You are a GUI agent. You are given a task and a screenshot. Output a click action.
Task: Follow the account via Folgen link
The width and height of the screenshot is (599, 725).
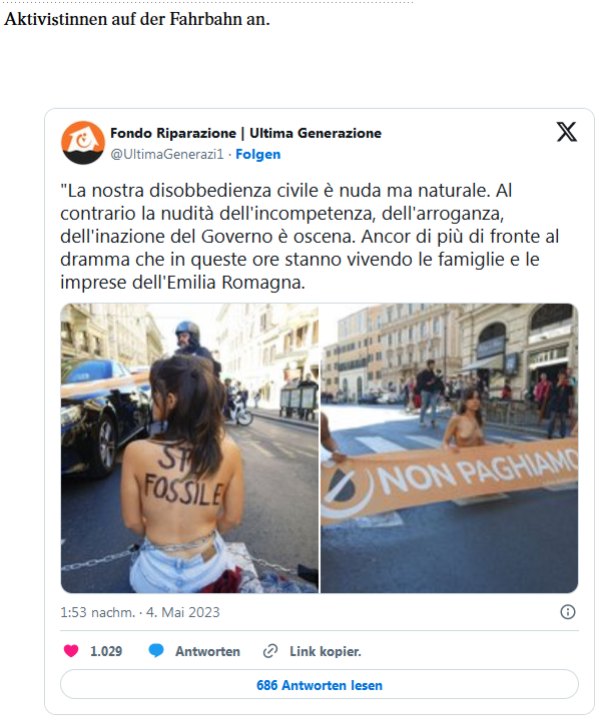pos(258,154)
